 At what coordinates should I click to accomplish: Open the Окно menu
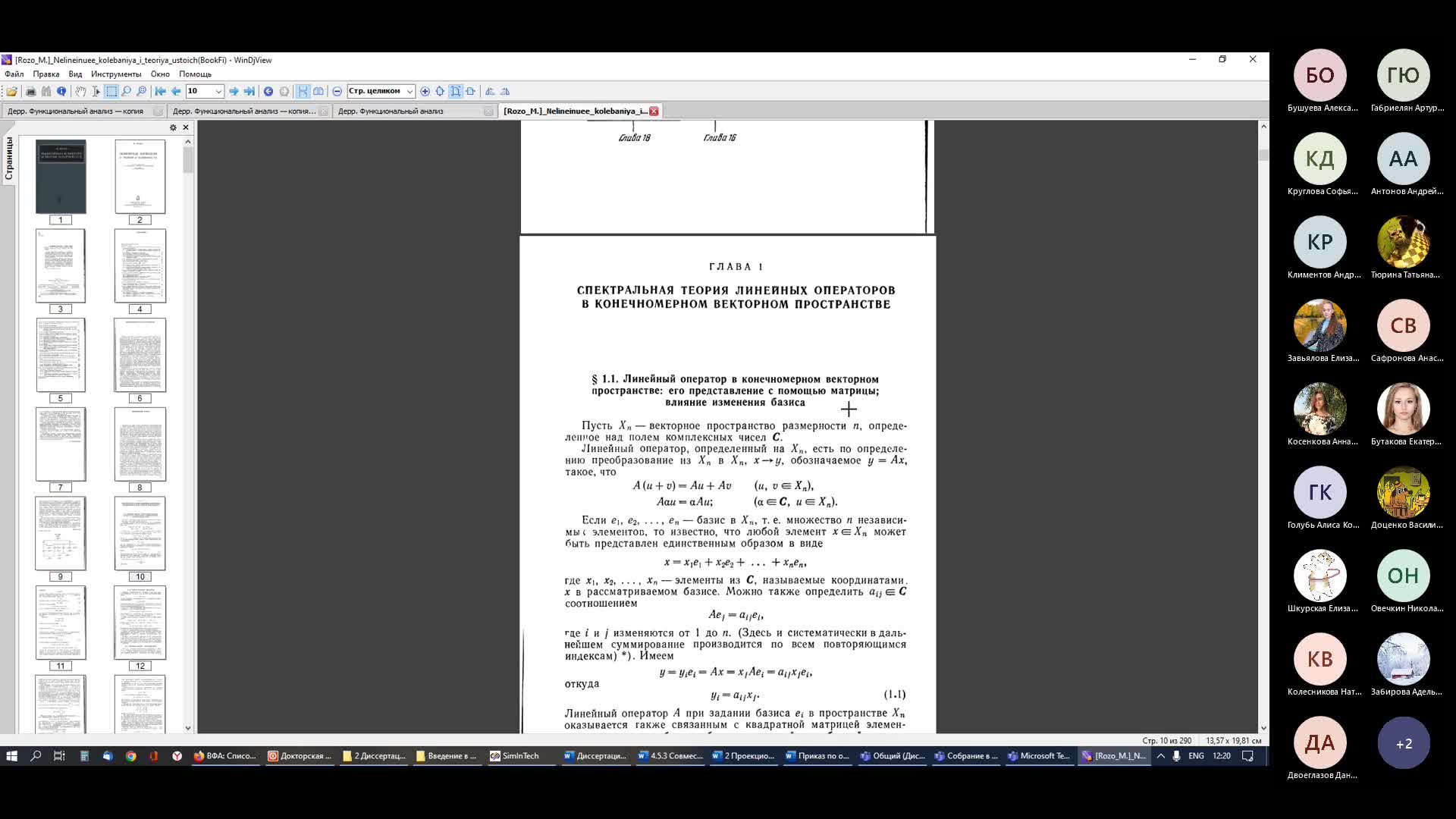[x=160, y=74]
